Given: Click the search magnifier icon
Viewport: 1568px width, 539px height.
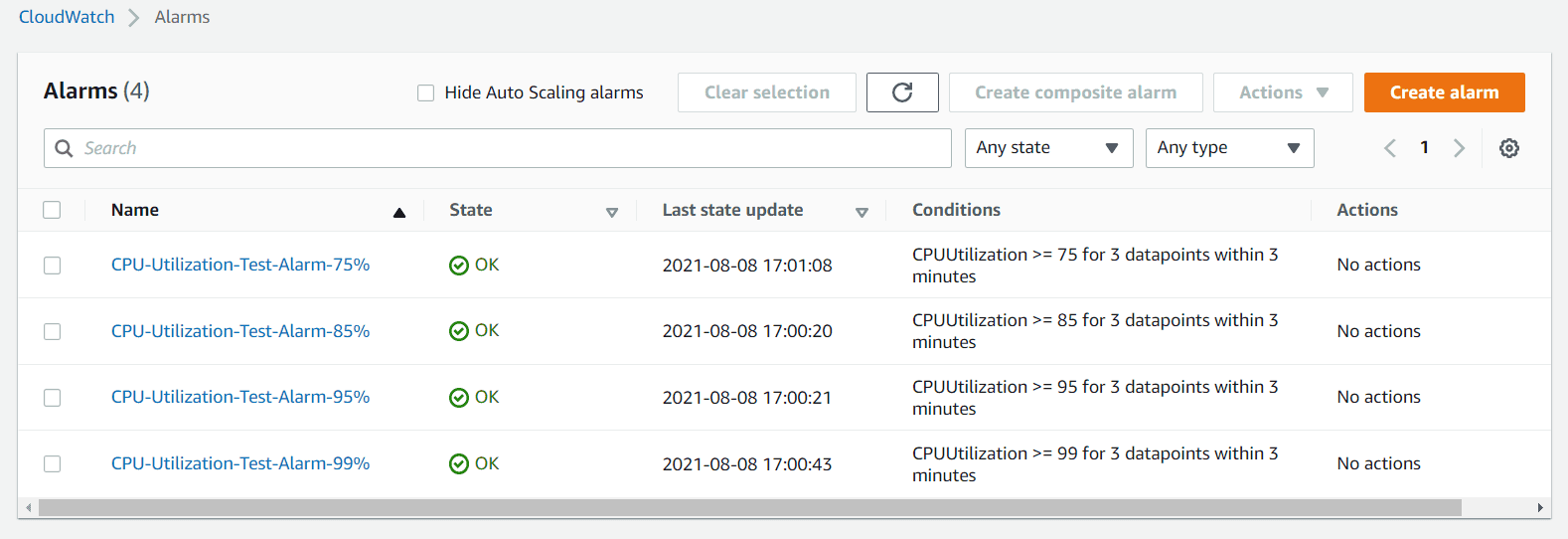Looking at the screenshot, I should point(65,148).
